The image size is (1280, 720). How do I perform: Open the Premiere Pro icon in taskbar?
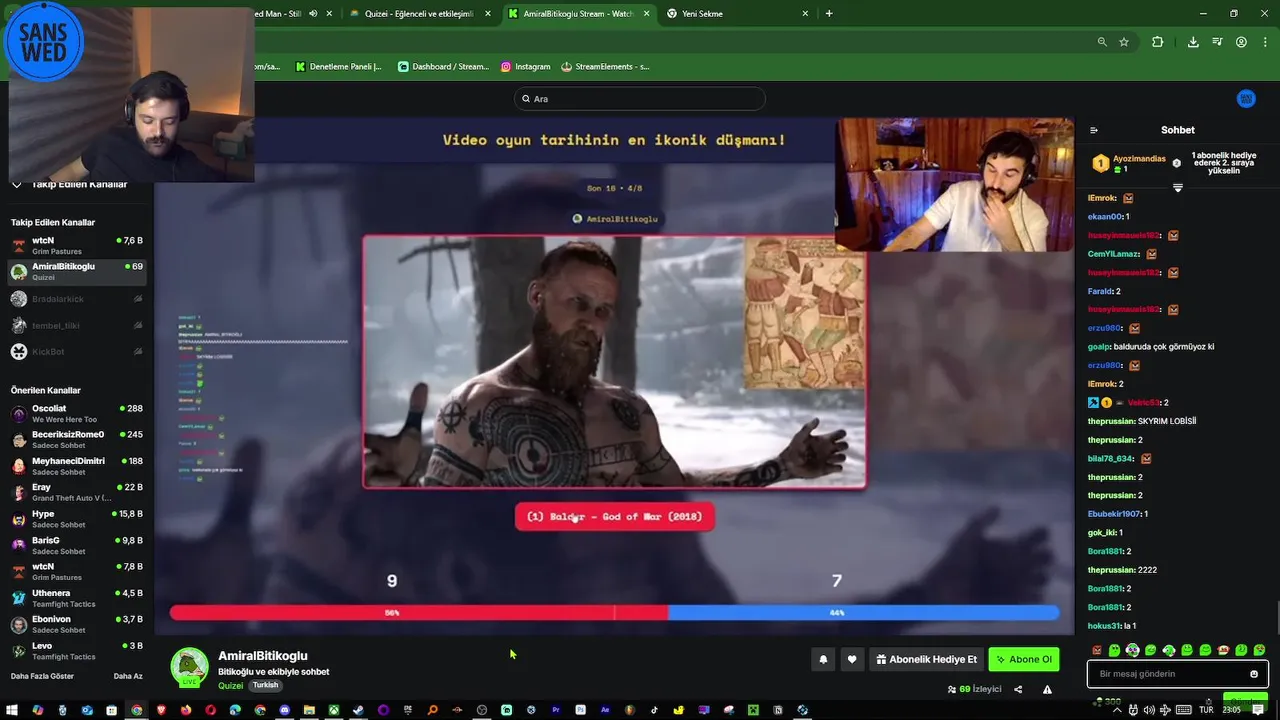(x=556, y=710)
